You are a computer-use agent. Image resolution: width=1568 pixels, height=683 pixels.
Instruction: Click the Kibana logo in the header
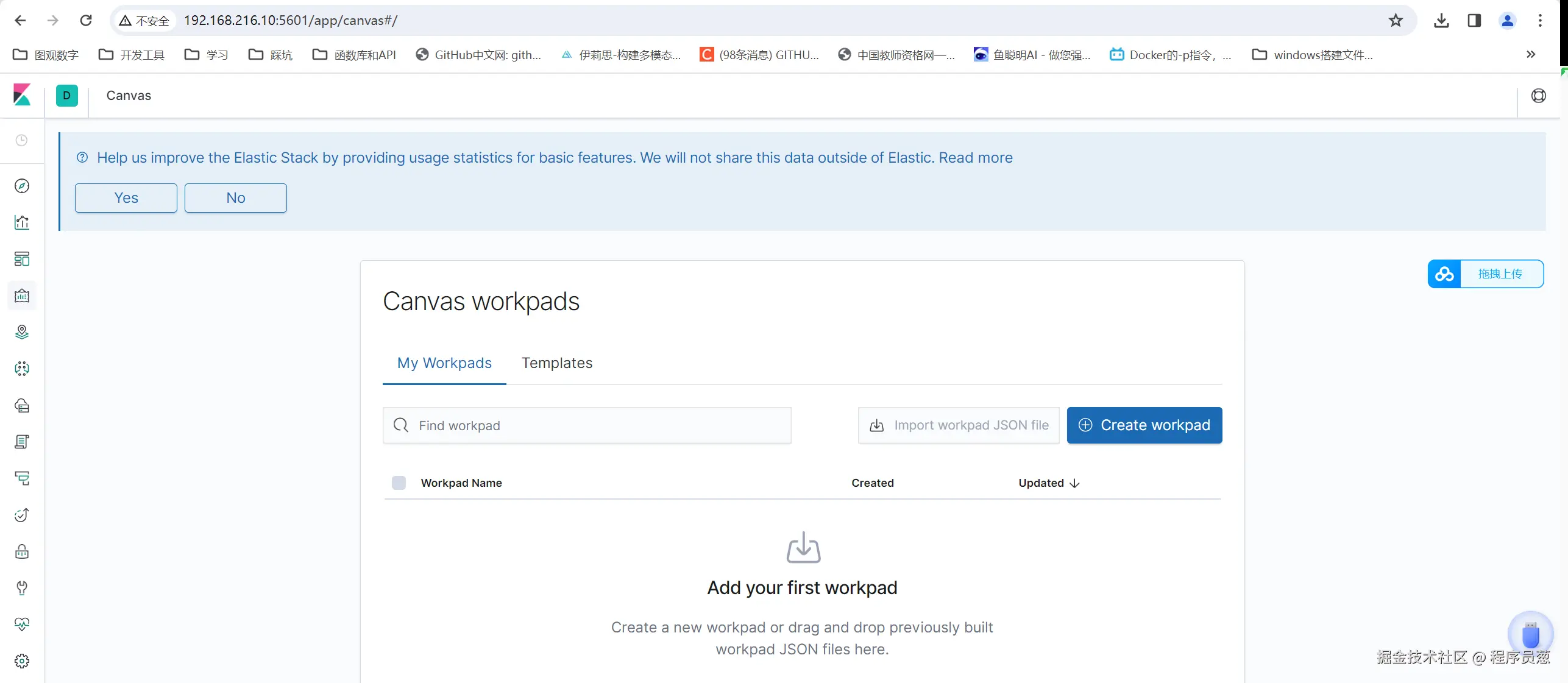[22, 95]
